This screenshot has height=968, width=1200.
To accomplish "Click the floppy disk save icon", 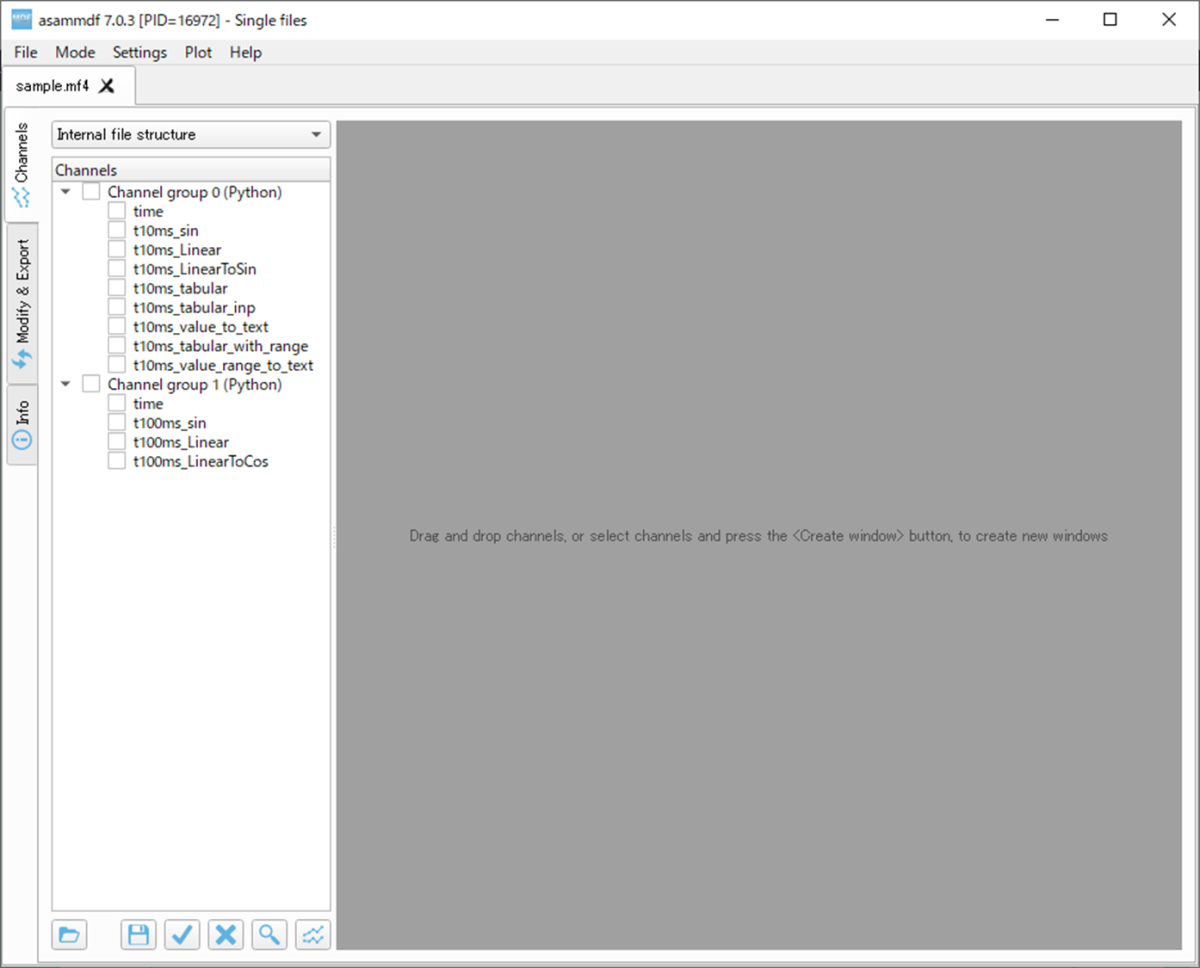I will 139,935.
